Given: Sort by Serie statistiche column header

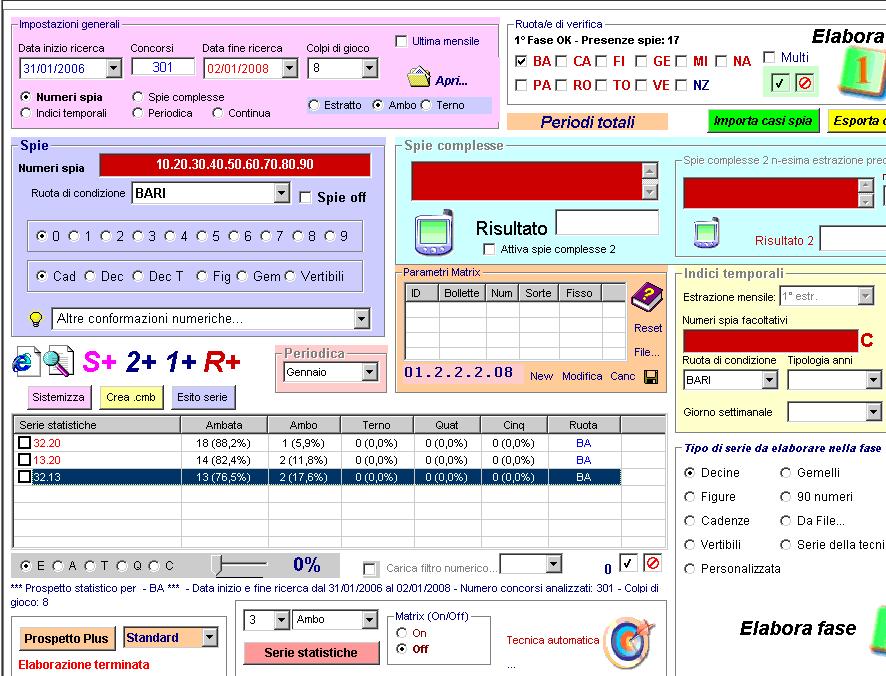Looking at the screenshot, I should pyautogui.click(x=96, y=425).
